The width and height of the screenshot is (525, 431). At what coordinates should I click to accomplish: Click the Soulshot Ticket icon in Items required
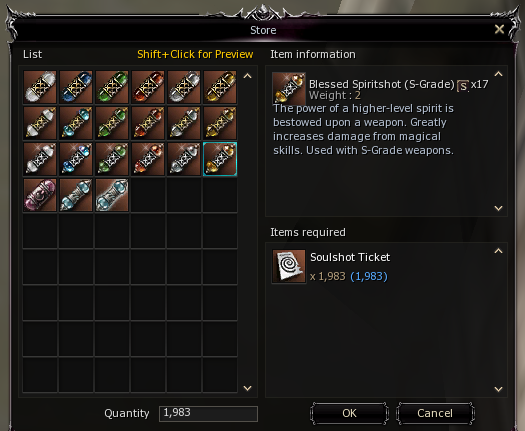(289, 266)
